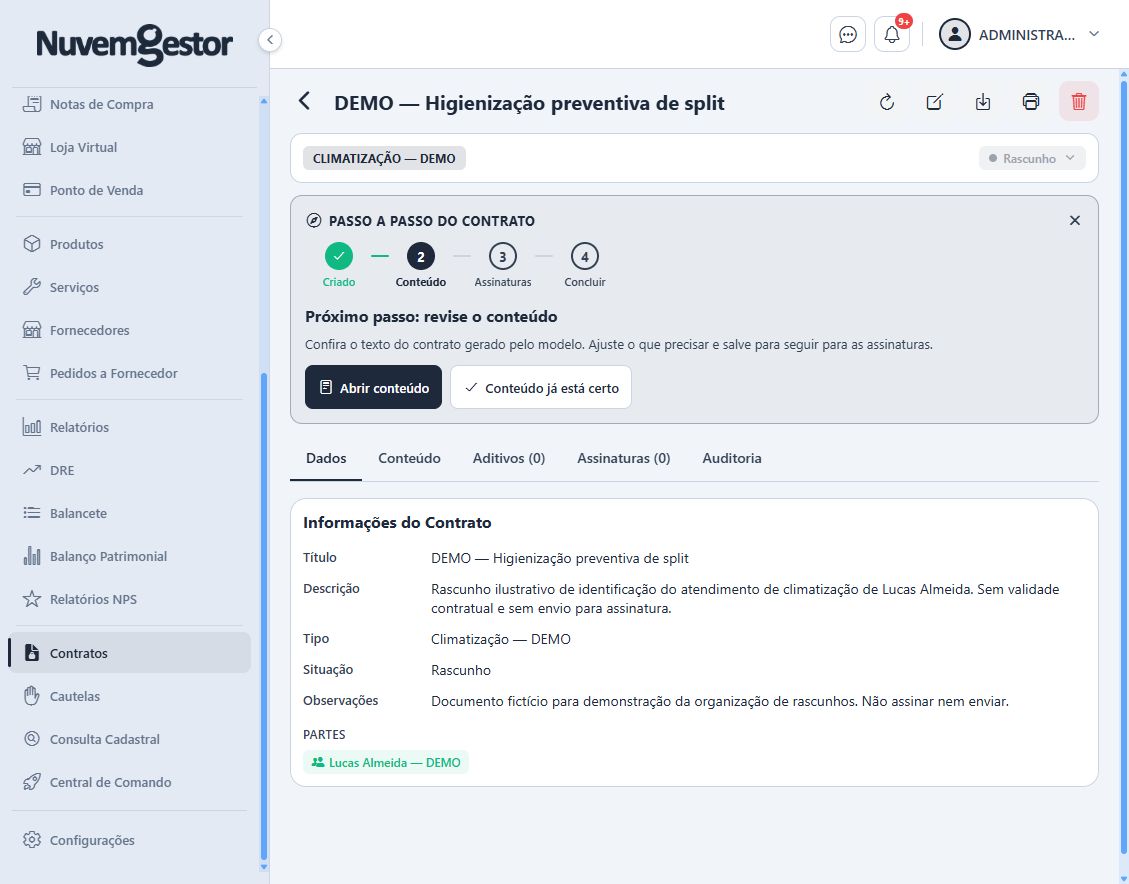The width and height of the screenshot is (1129, 884).
Task: Open the Rascunho status dropdown
Action: [x=1032, y=158]
